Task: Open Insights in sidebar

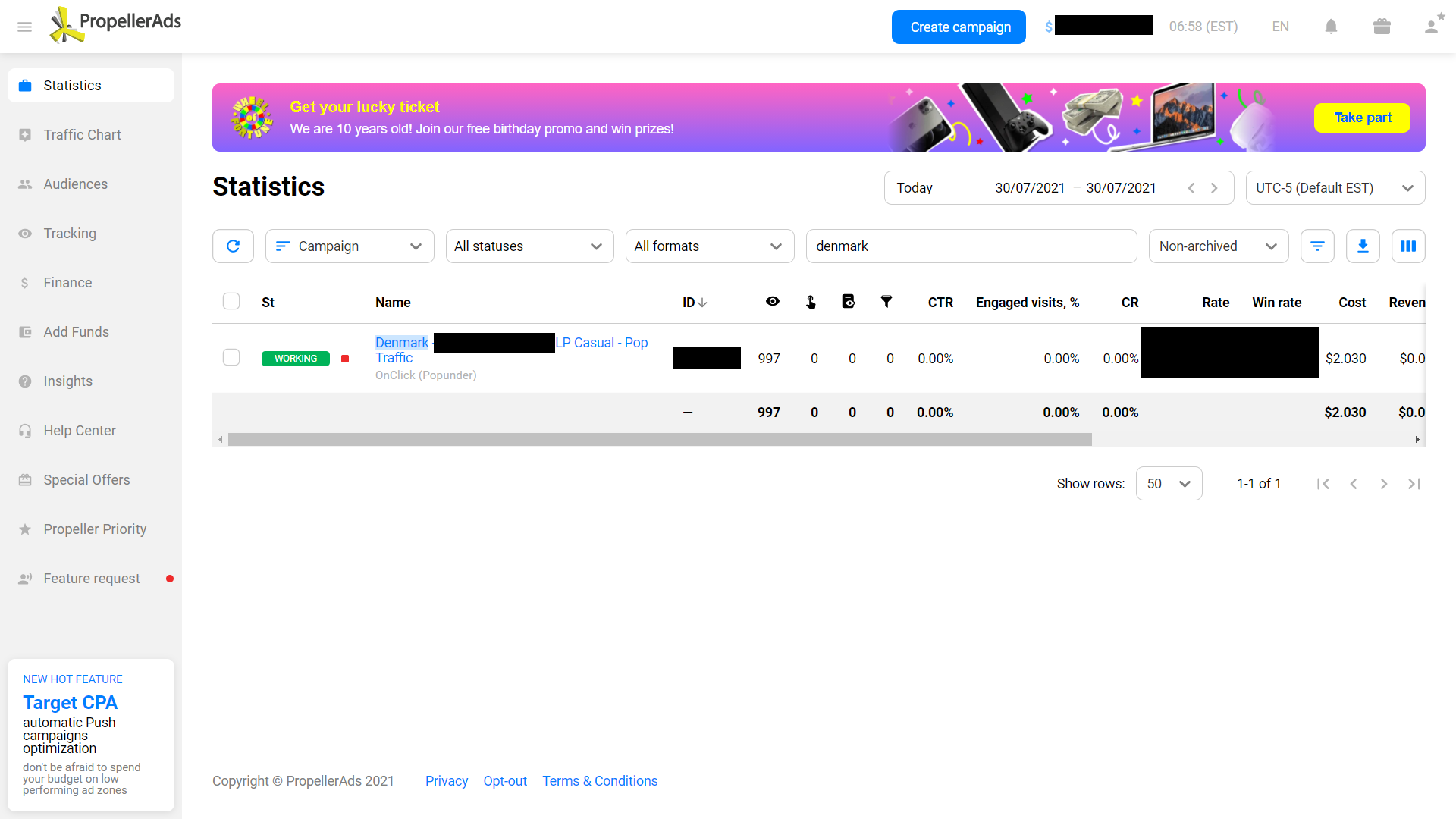Action: (91, 381)
